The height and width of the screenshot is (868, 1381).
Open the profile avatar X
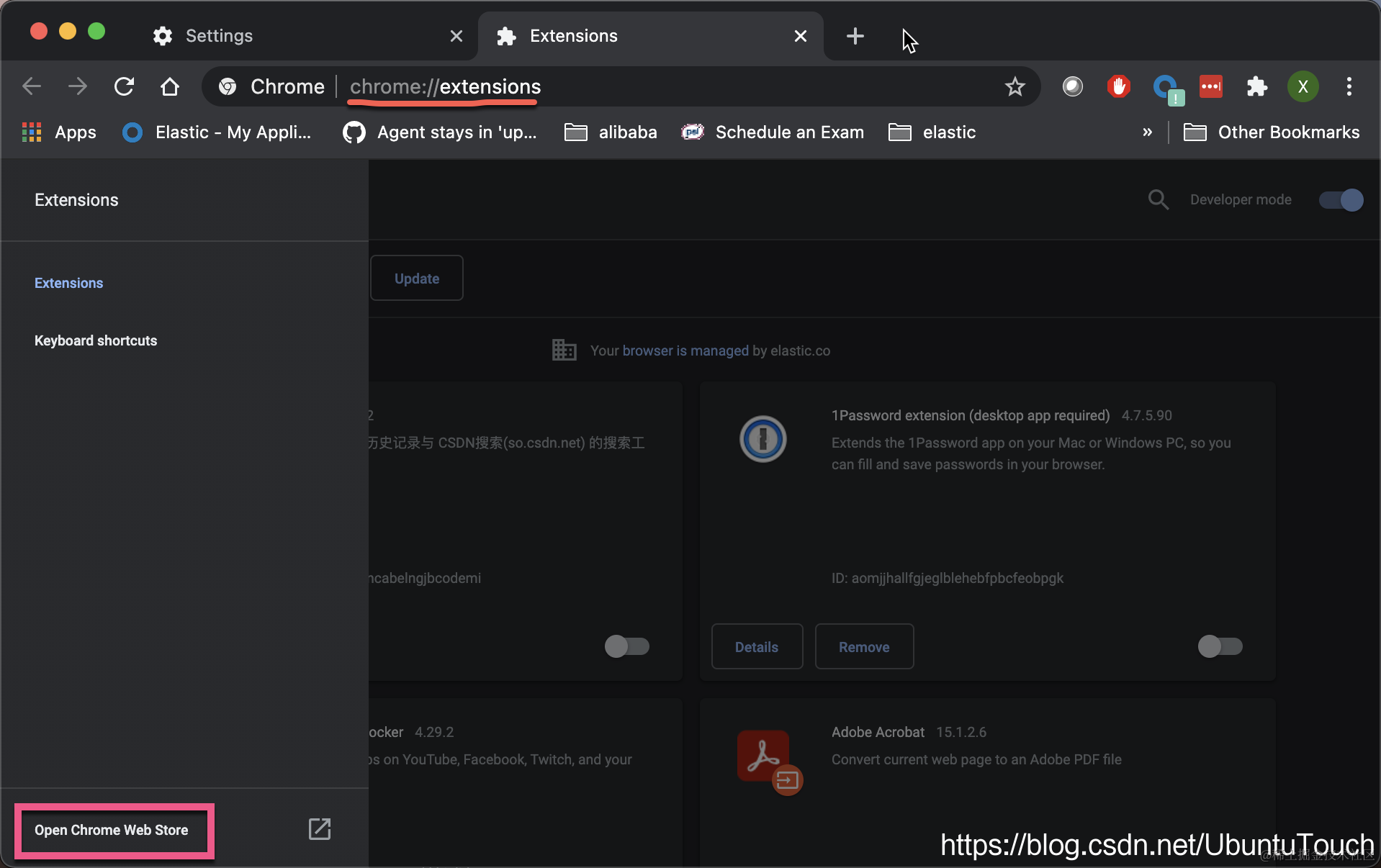[1303, 87]
